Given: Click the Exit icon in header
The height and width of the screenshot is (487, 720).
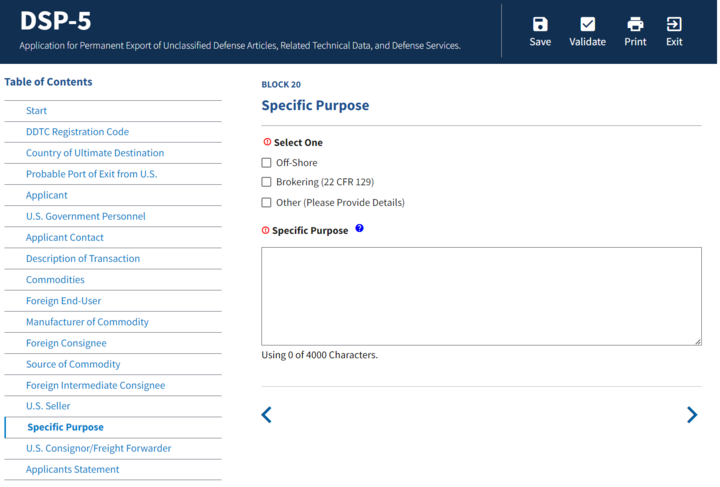Looking at the screenshot, I should point(674,24).
